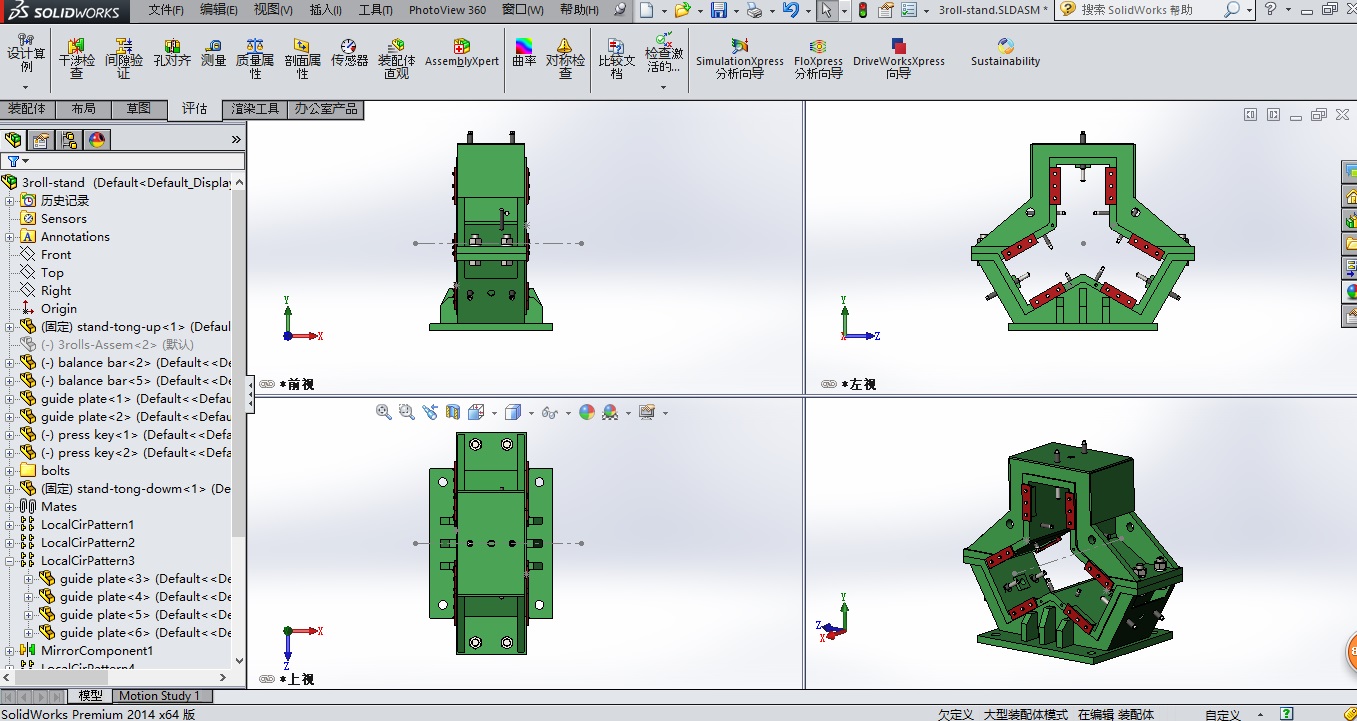Screen dimensions: 1357x721
Task: Start DriveWorksXpress wizard
Action: [x=899, y=59]
